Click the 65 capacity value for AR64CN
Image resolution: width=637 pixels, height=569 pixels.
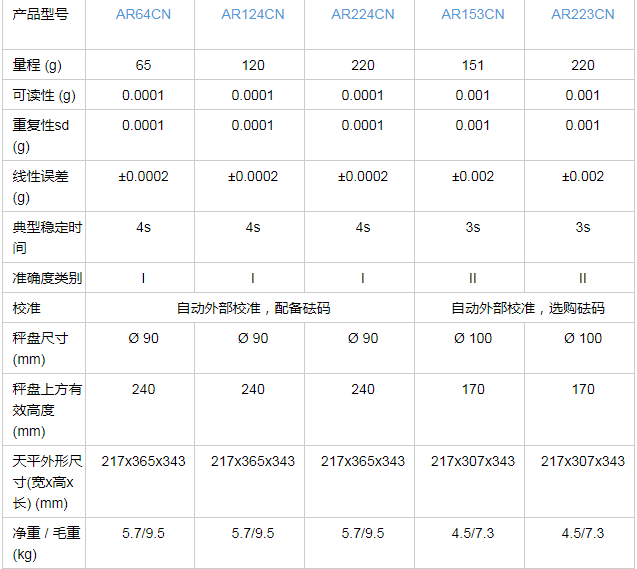[x=143, y=65]
